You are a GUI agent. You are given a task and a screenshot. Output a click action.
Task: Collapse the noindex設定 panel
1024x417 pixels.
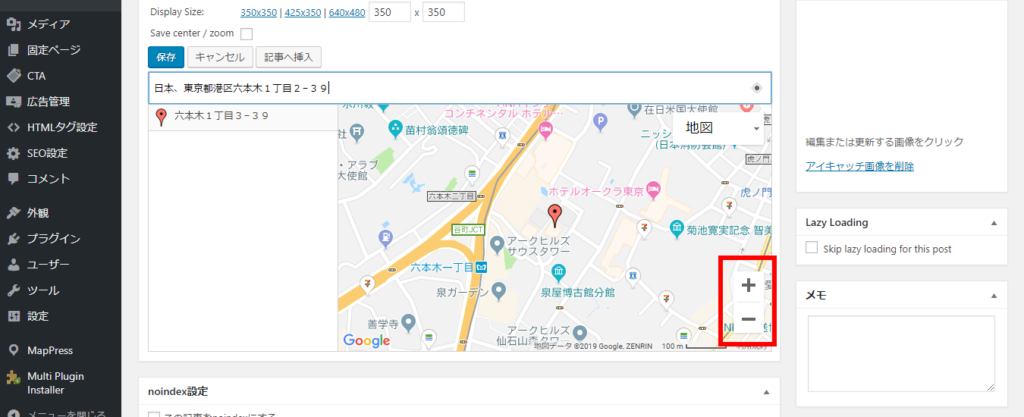pos(765,391)
